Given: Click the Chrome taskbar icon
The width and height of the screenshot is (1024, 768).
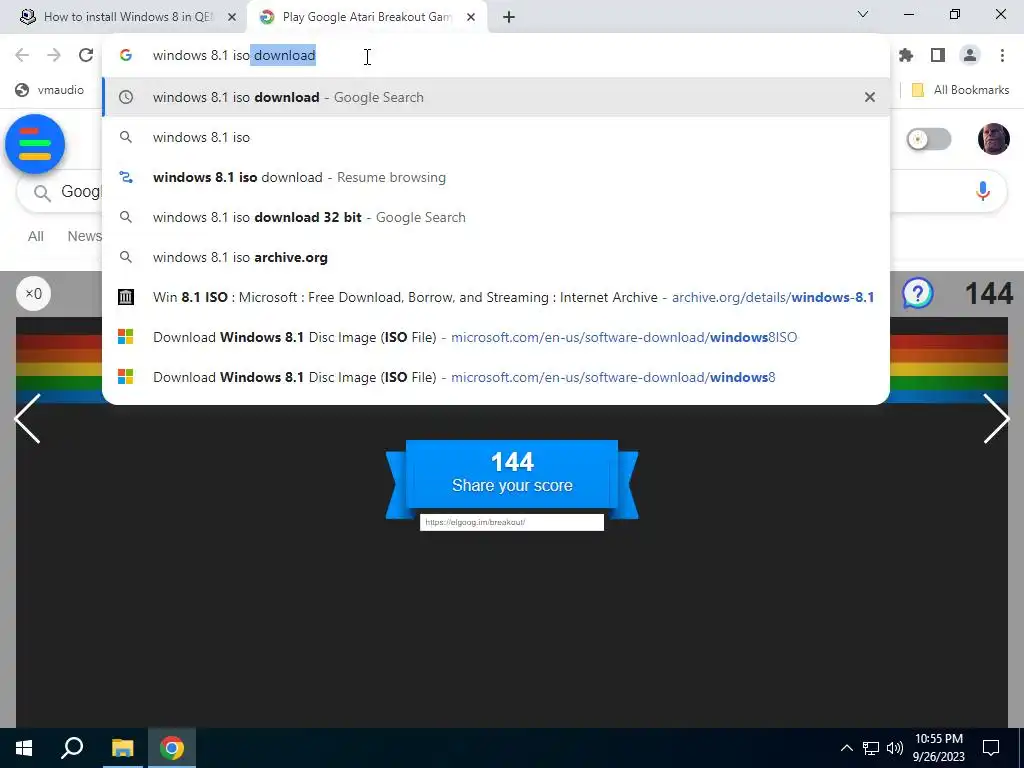Looking at the screenshot, I should (x=172, y=748).
